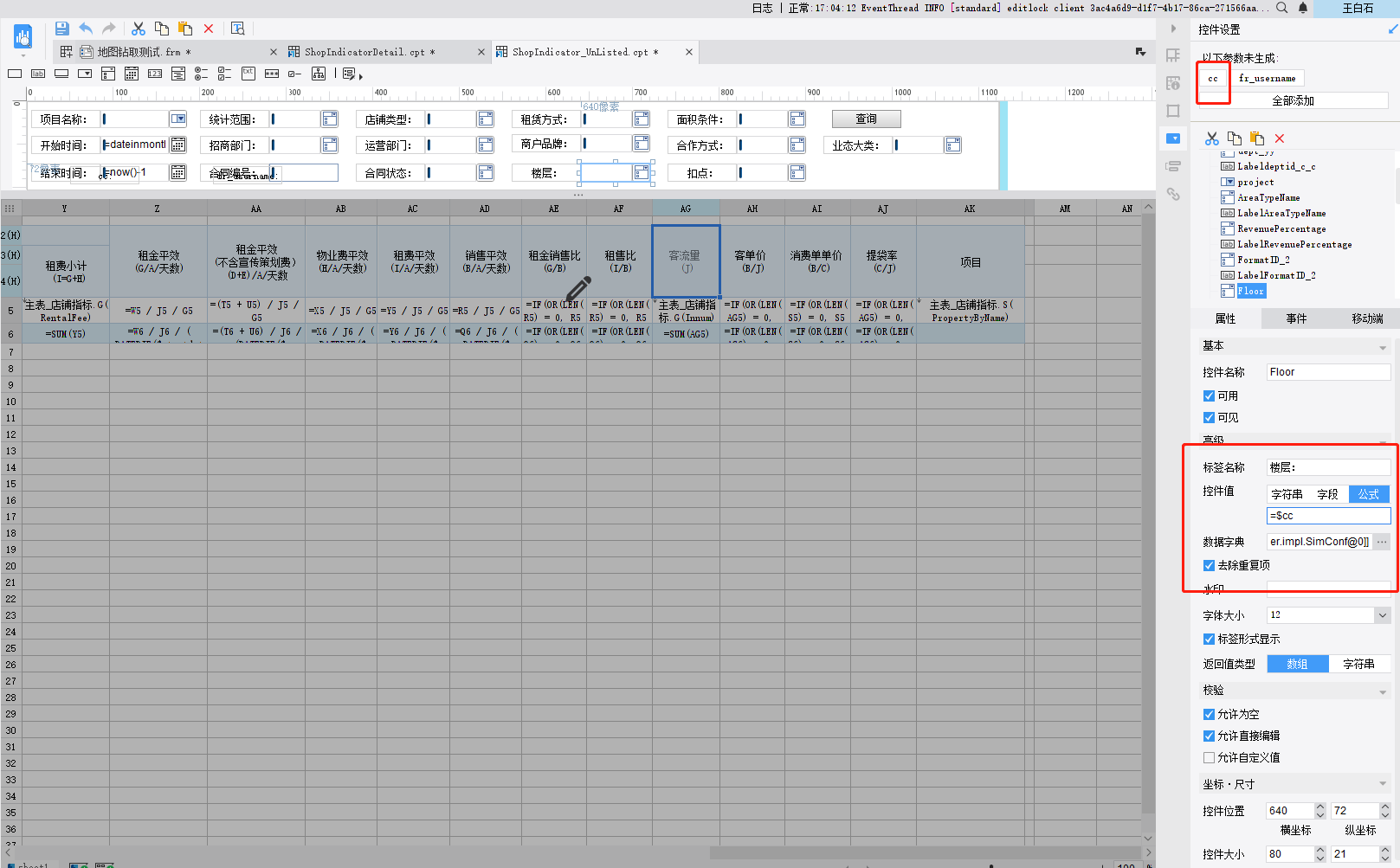Viewport: 1400px width, 868px height.
Task: Toggle 允许为空 allow empty checkbox
Action: 1209,714
